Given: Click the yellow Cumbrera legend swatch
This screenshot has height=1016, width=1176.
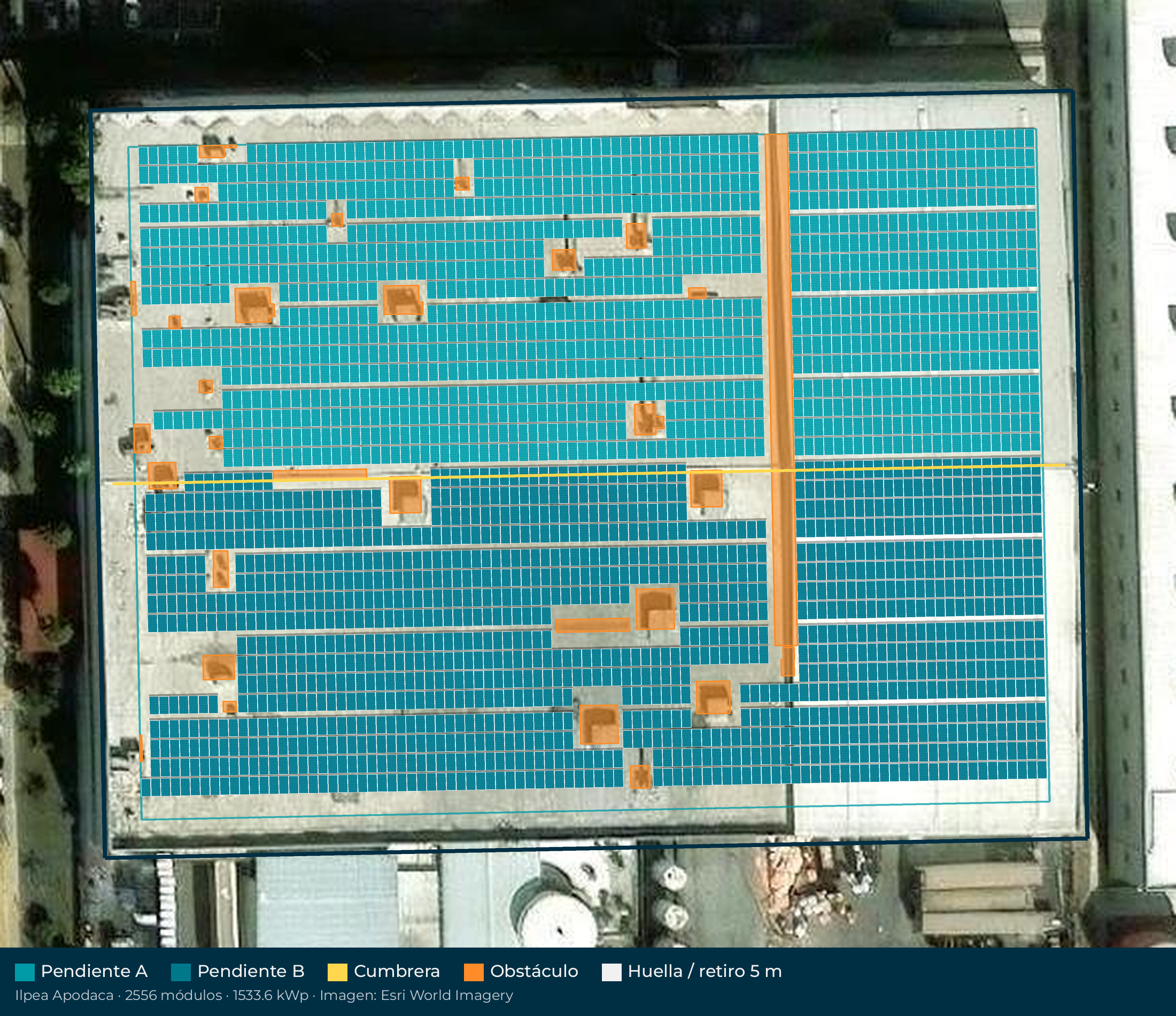Looking at the screenshot, I should coord(337,972).
